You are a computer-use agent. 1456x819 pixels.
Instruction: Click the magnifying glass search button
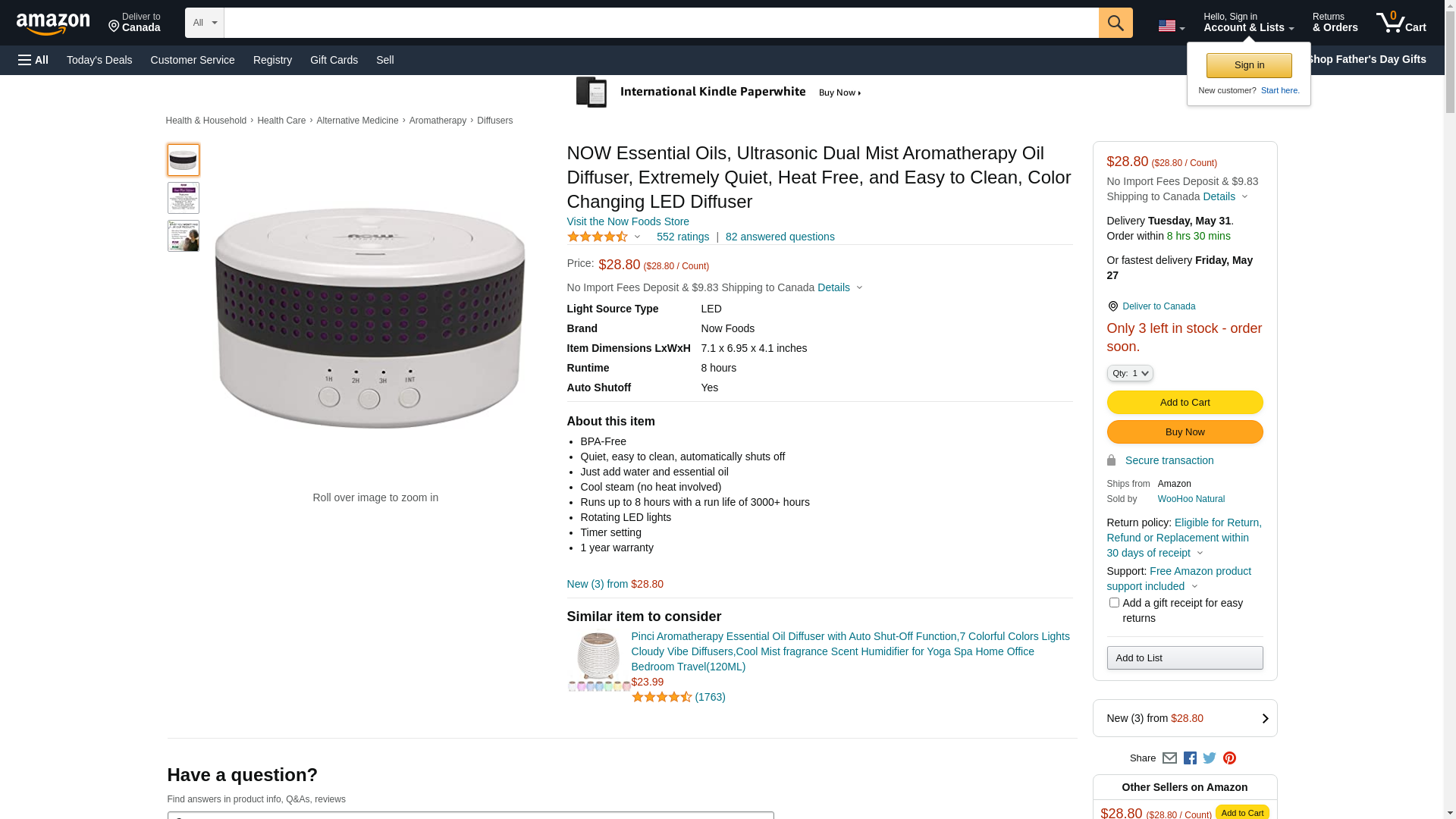pos(1115,23)
